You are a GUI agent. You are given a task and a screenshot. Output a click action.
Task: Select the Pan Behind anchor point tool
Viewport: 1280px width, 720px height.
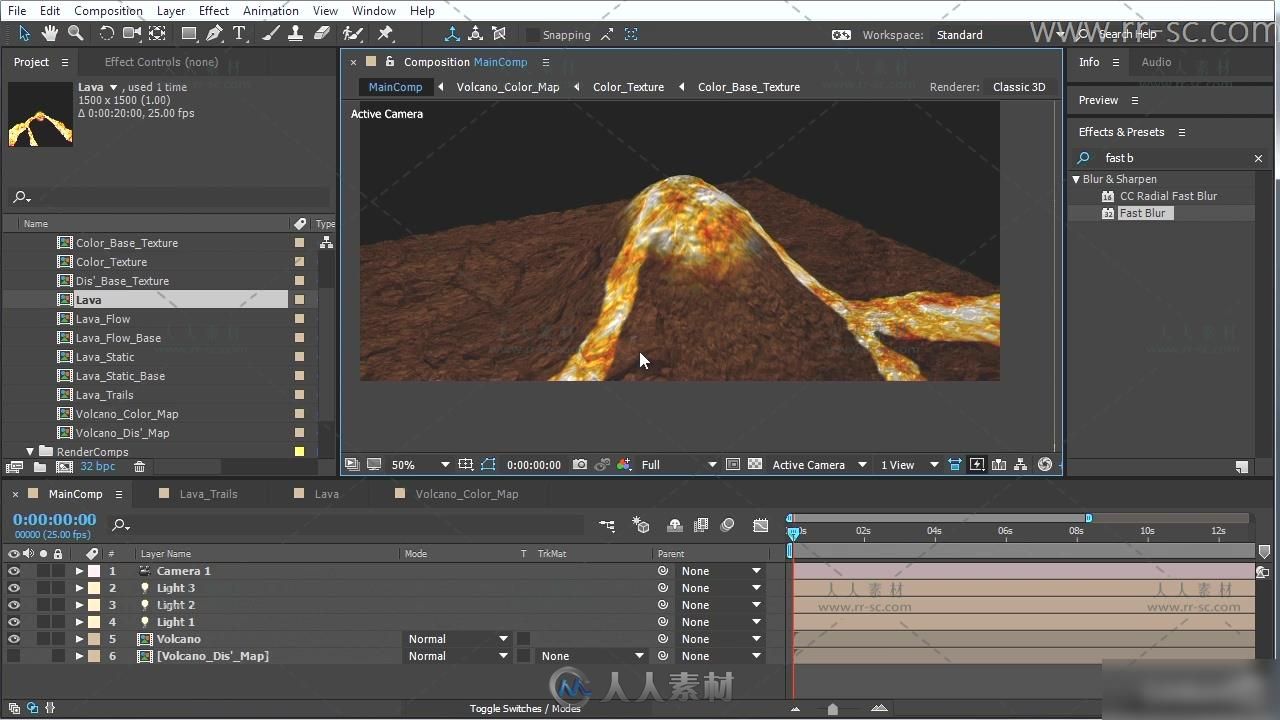(x=157, y=34)
